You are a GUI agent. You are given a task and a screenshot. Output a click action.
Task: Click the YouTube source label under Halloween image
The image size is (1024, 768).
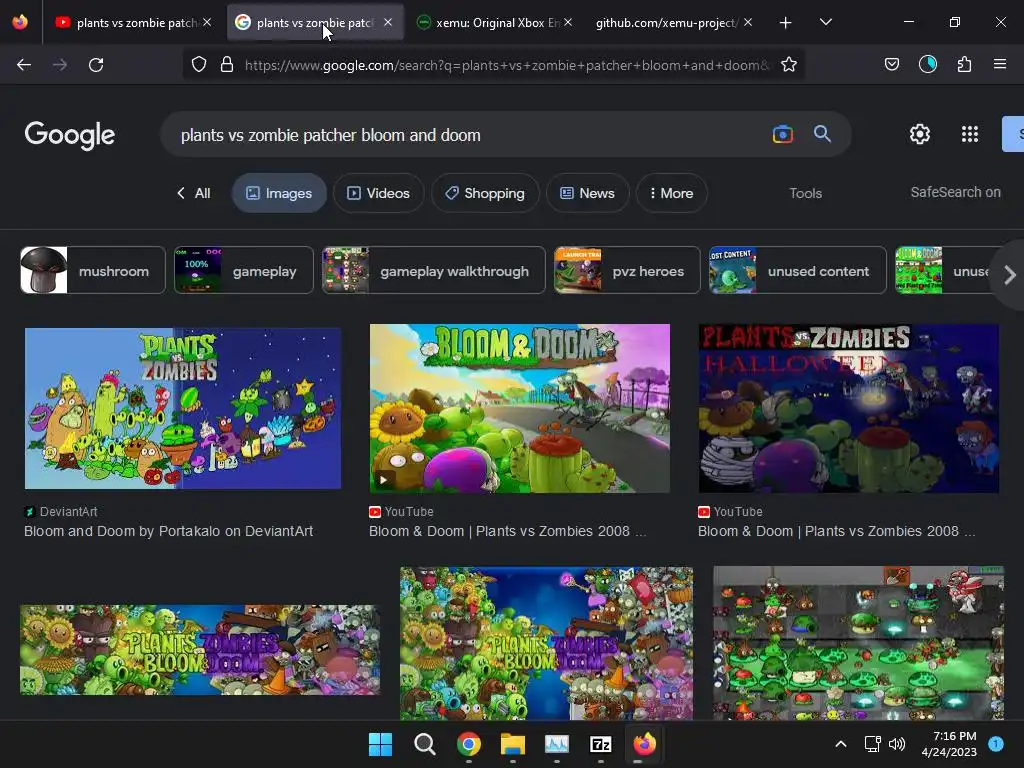click(730, 512)
